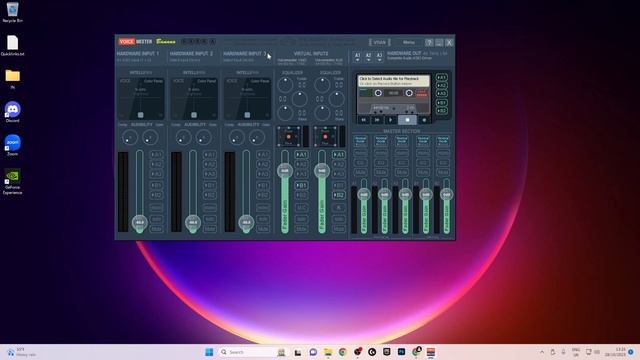Click Hardware Input 3 Gate knob

click(257, 138)
